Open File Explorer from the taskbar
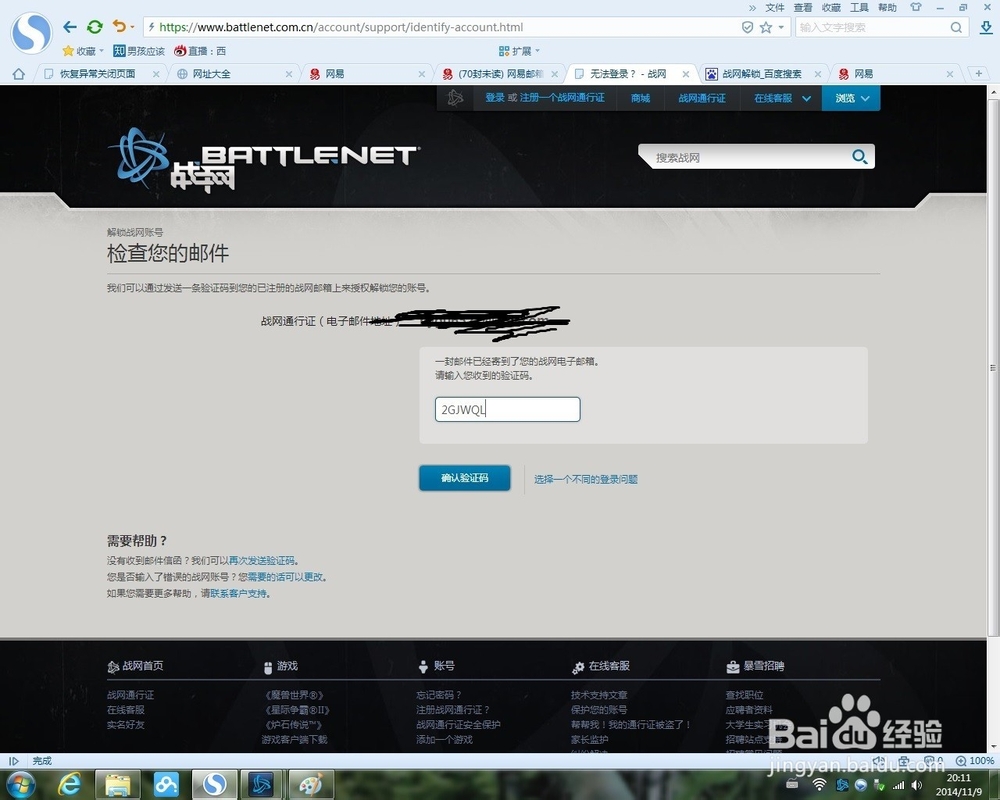The width and height of the screenshot is (1000, 800). pyautogui.click(x=117, y=785)
